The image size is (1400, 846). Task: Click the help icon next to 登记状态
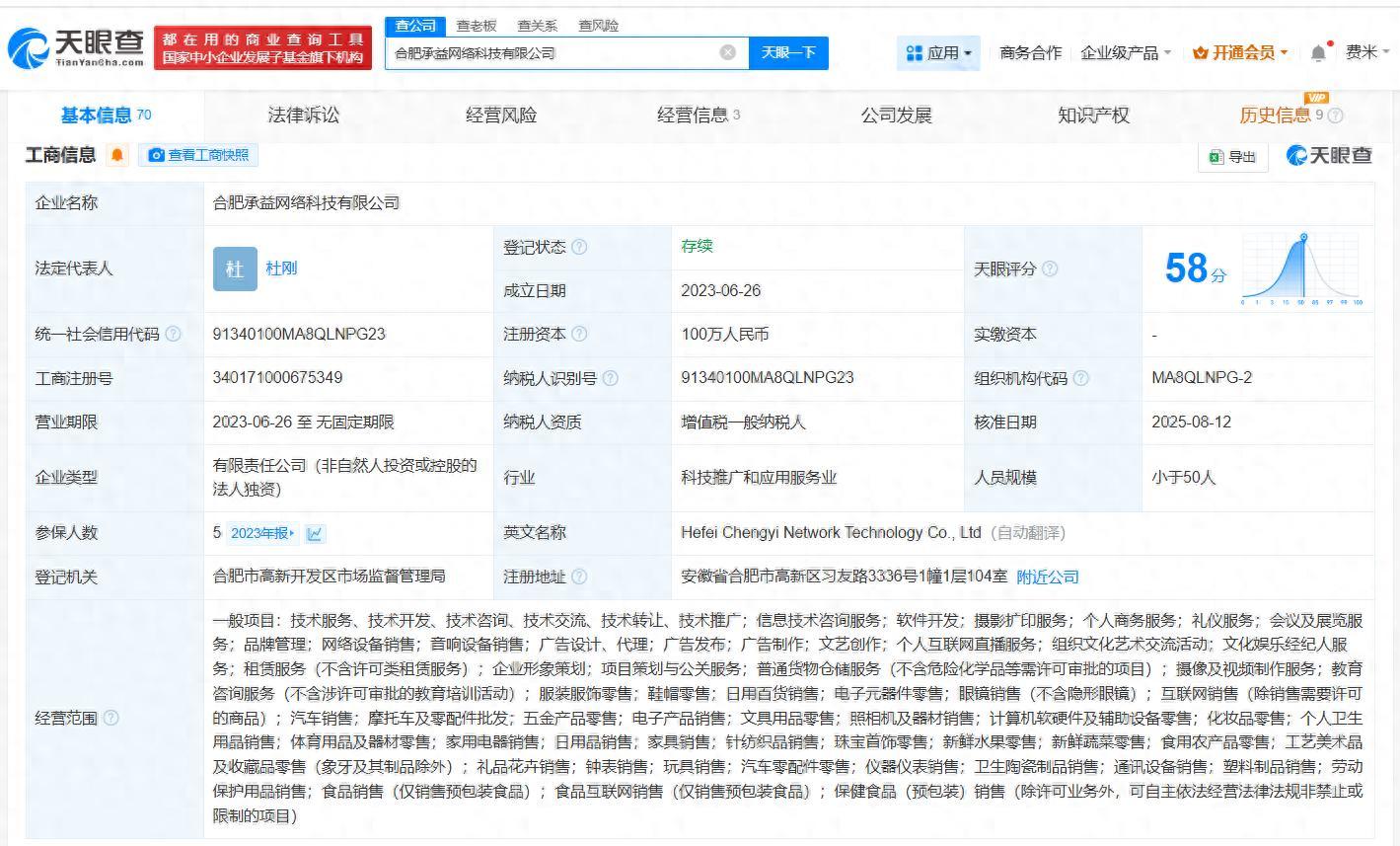[579, 247]
